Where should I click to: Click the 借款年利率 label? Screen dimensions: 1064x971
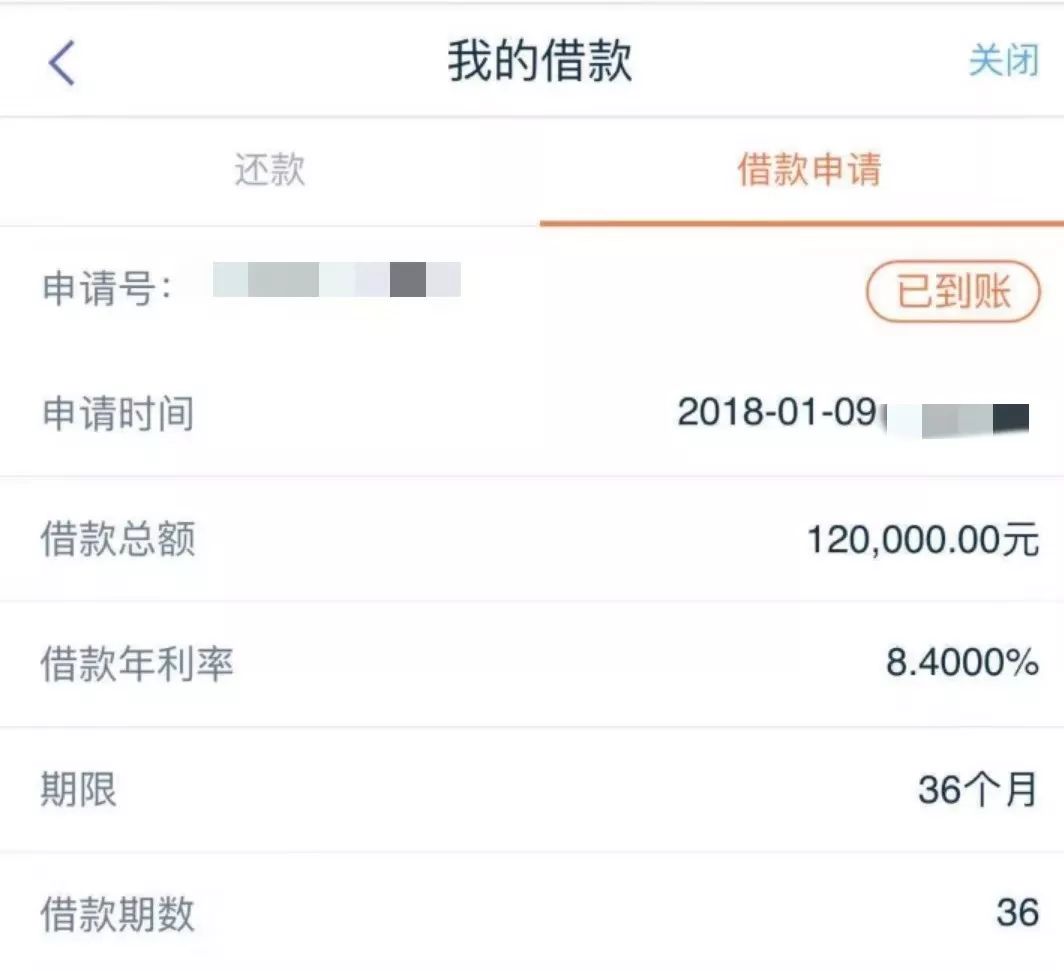point(137,664)
